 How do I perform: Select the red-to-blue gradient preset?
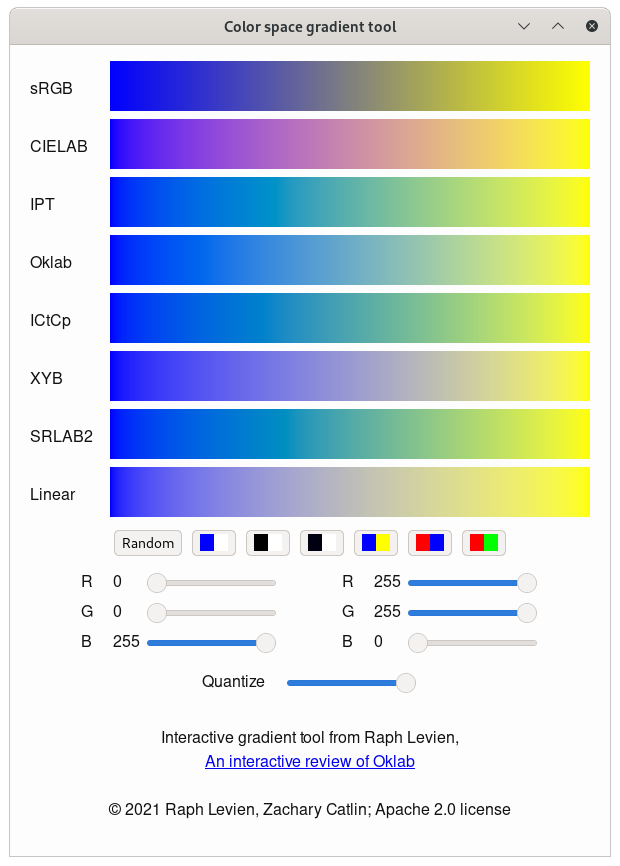point(428,543)
